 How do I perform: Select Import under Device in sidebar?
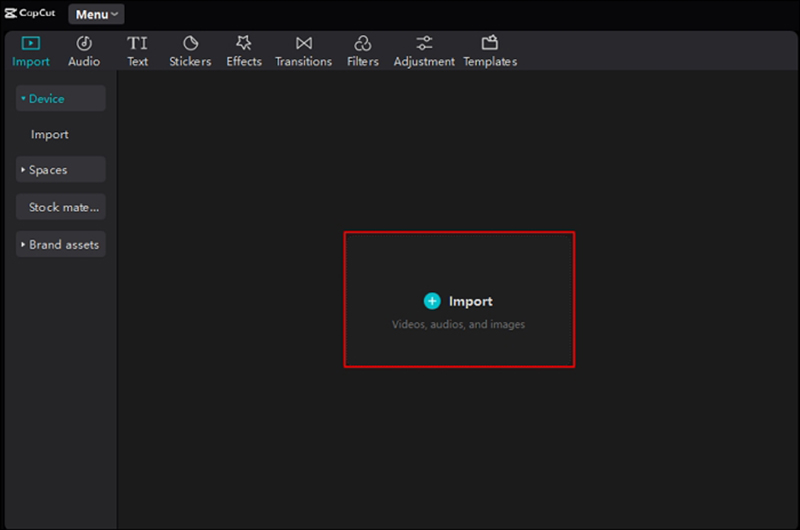[50, 135]
